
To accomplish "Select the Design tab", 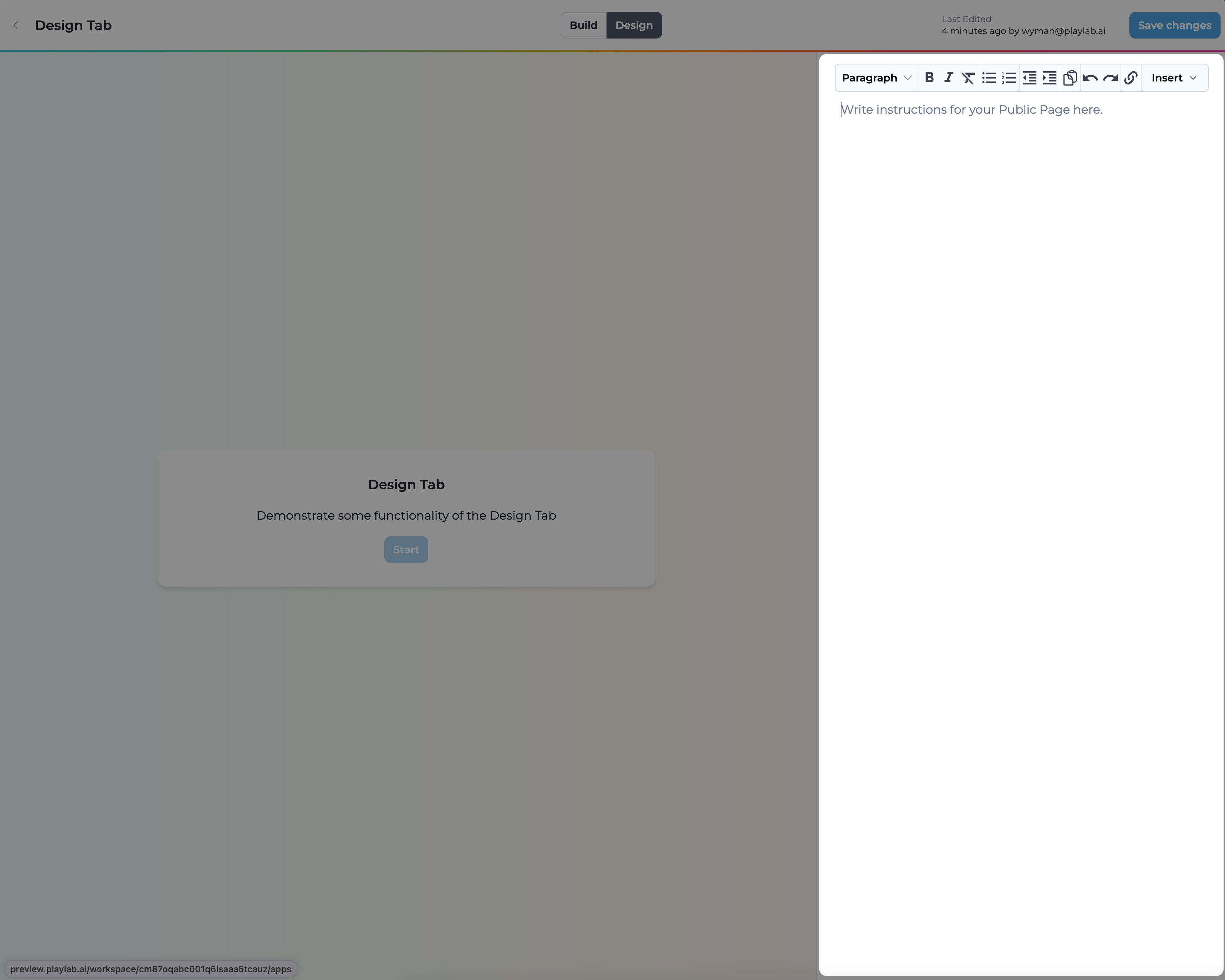I will coord(634,25).
